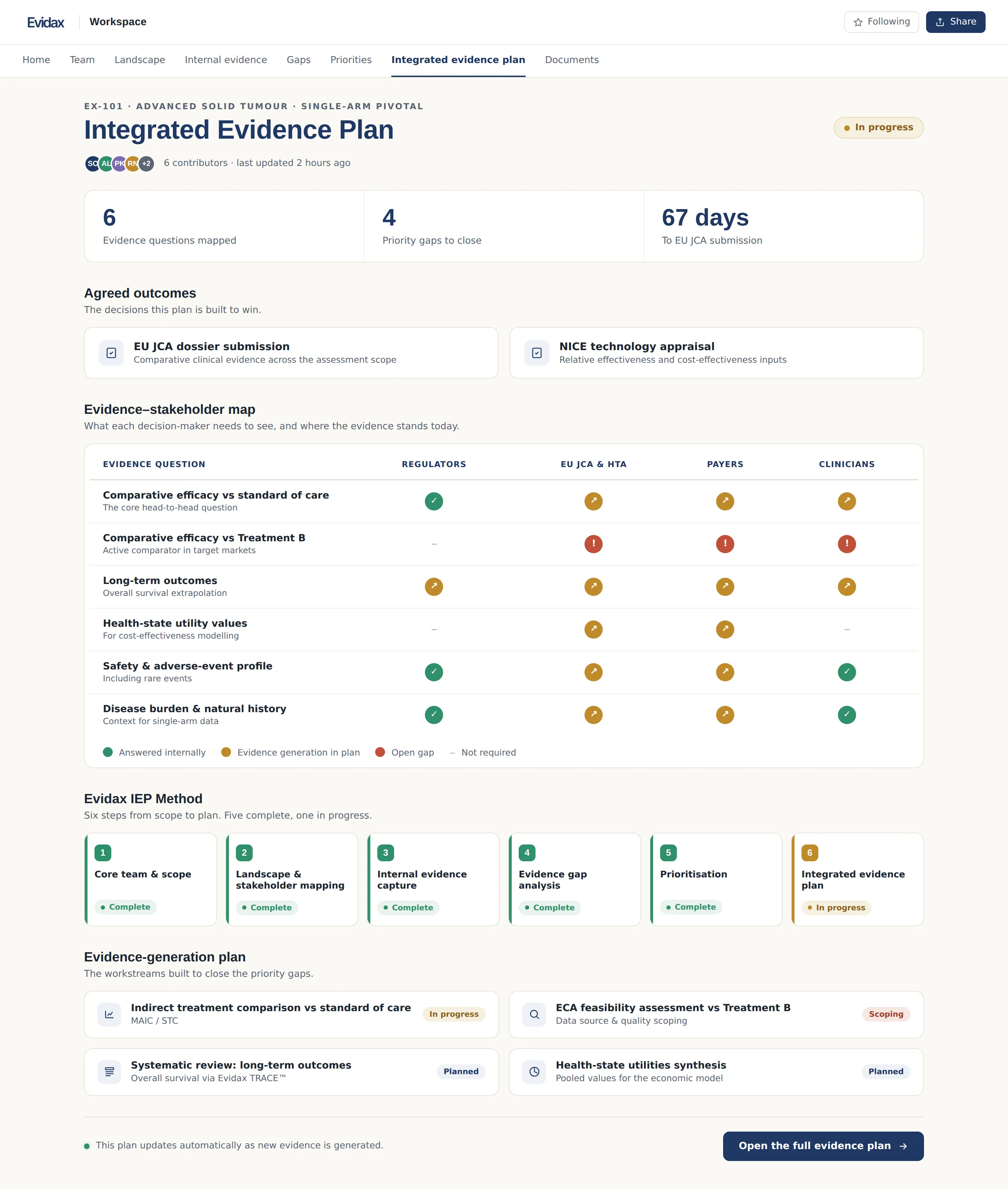The width and height of the screenshot is (1008, 1189).
Task: Click the In progress badge on Indirect treatment comparison
Action: 454,1014
